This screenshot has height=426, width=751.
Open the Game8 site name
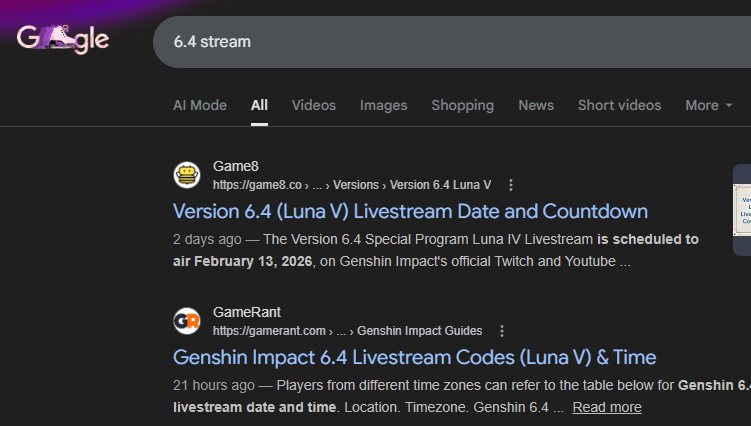236,166
